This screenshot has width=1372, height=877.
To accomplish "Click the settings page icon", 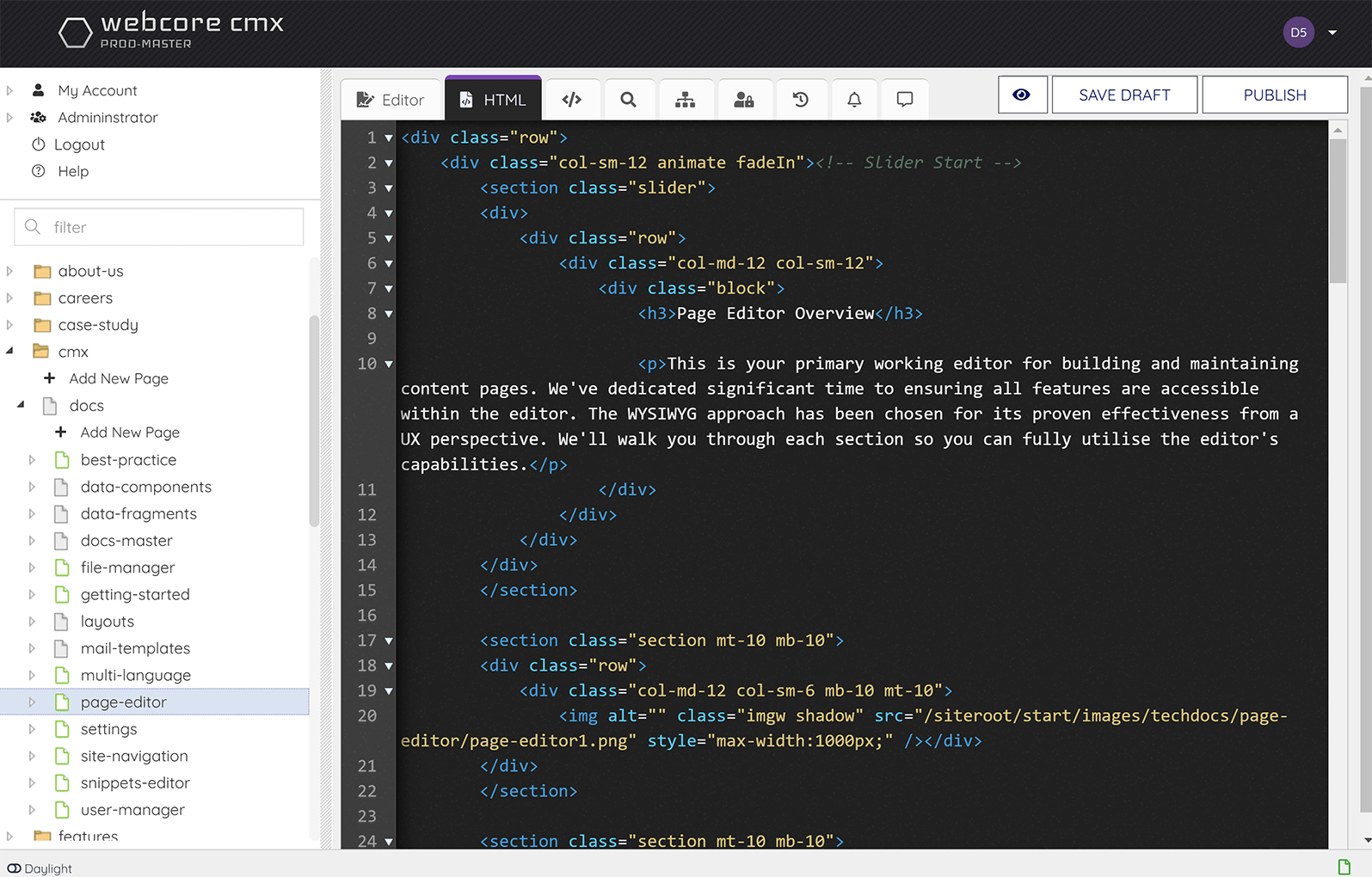I will (x=62, y=729).
